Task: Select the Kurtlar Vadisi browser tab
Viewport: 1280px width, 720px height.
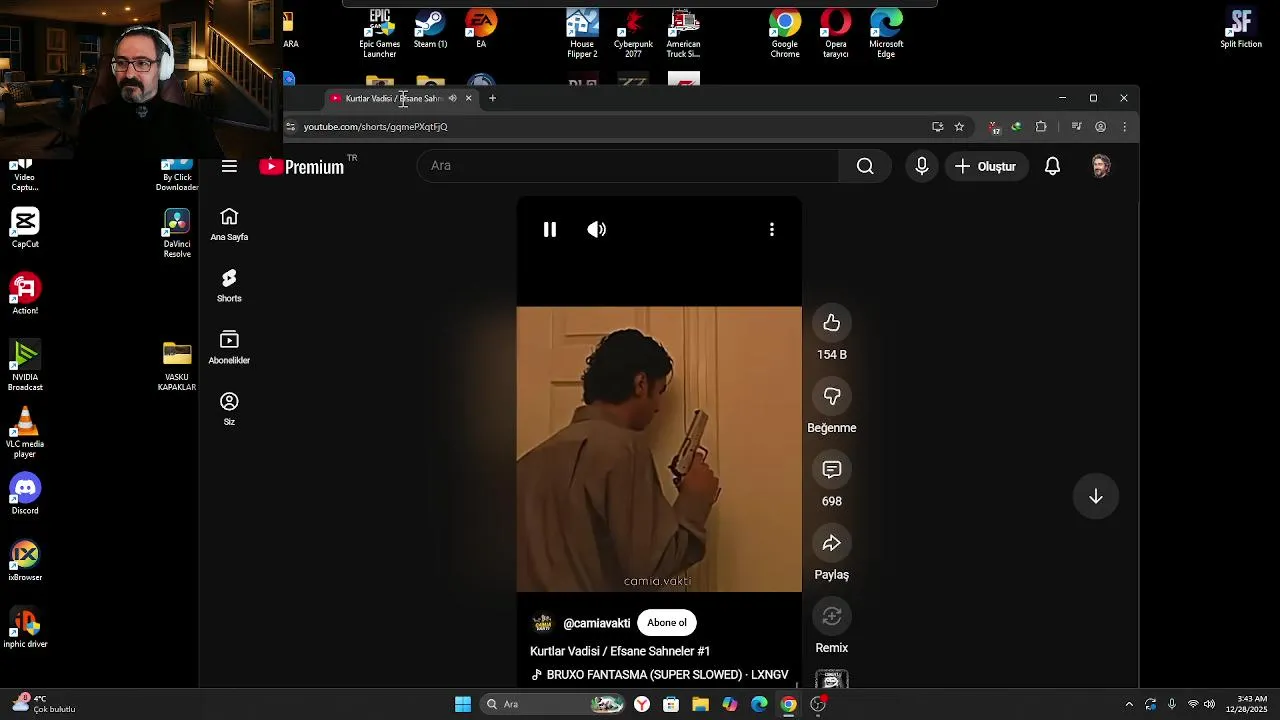Action: 392,98
